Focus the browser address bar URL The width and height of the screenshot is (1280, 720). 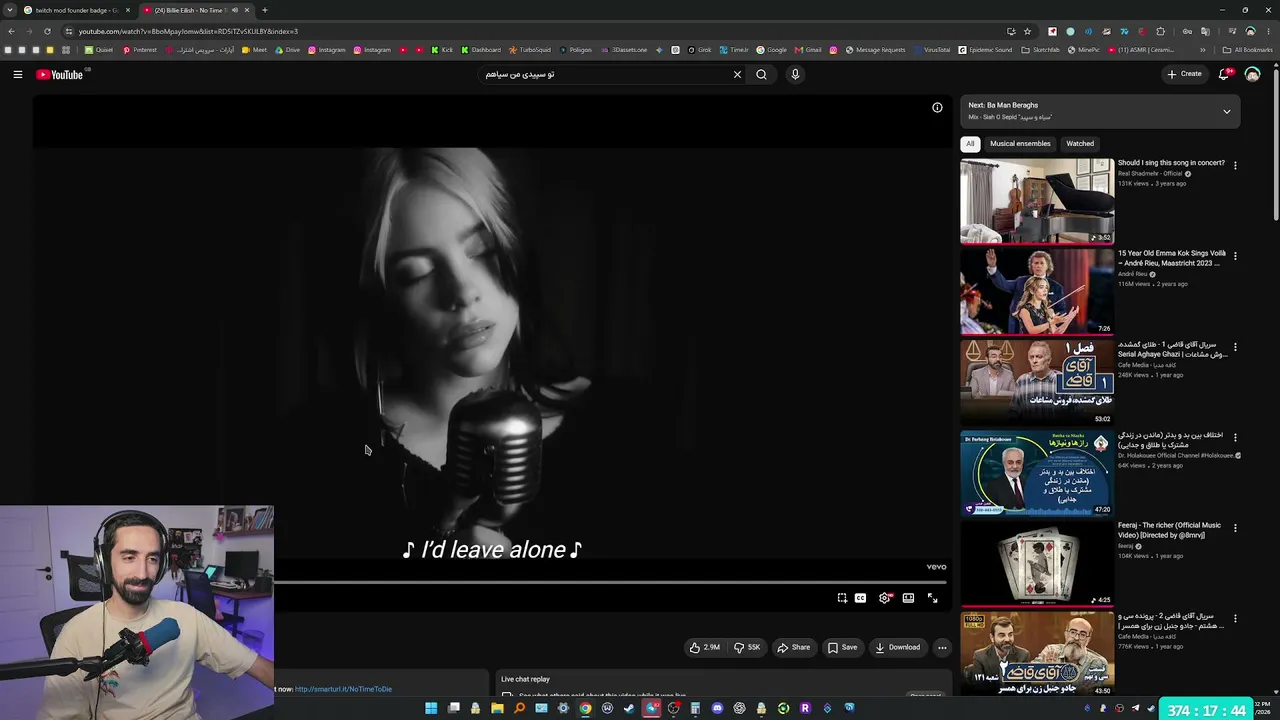[x=188, y=31]
